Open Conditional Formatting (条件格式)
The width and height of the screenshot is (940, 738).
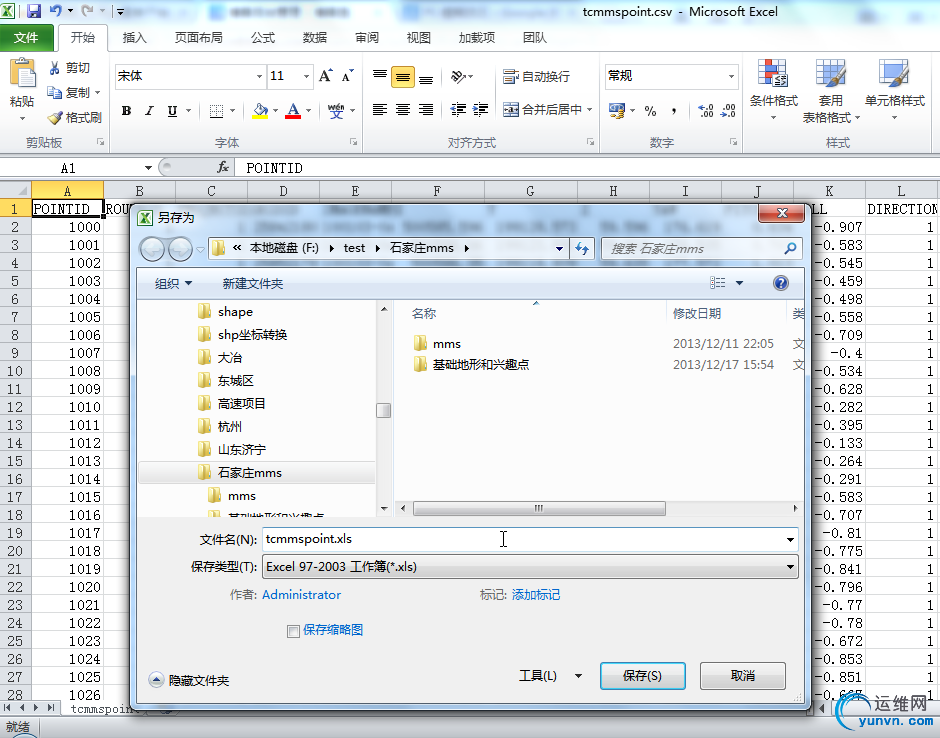pos(773,90)
